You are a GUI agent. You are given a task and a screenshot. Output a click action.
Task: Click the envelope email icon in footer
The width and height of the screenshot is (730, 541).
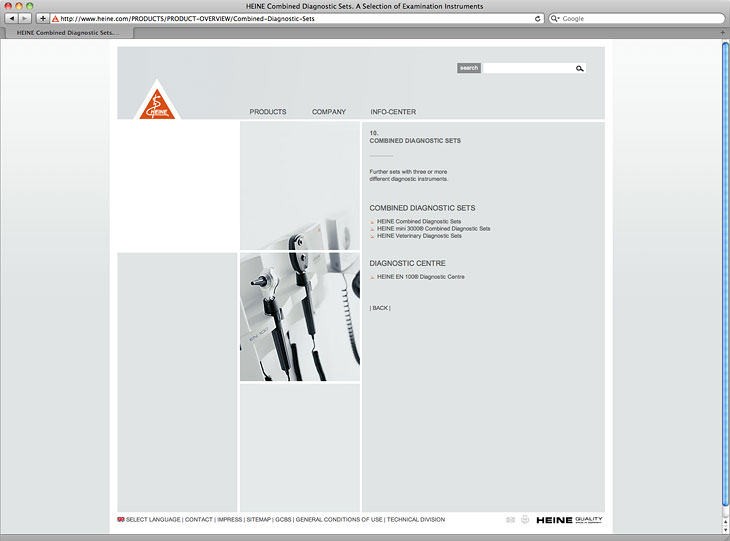[511, 520]
